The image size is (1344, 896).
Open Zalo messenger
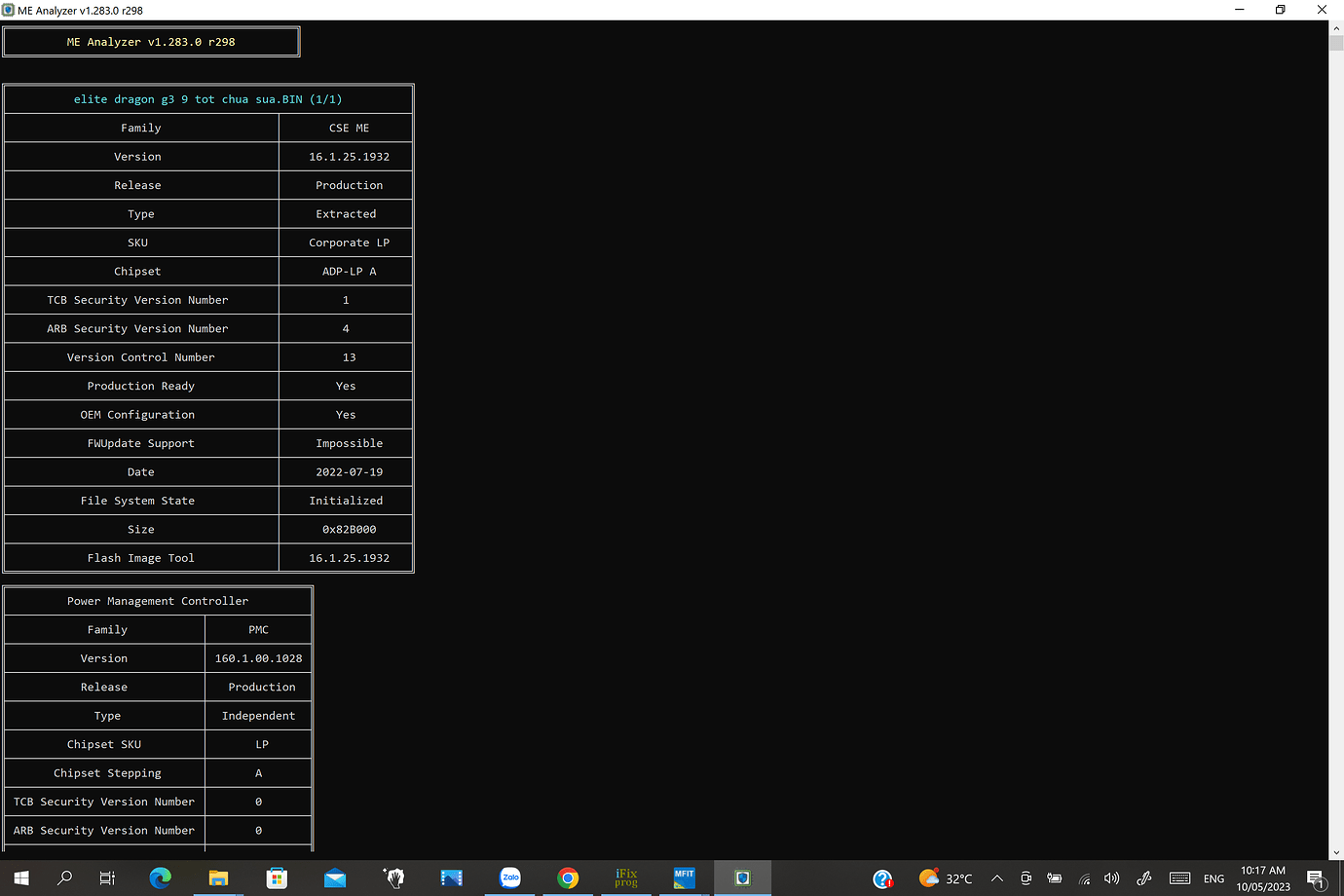pos(510,877)
